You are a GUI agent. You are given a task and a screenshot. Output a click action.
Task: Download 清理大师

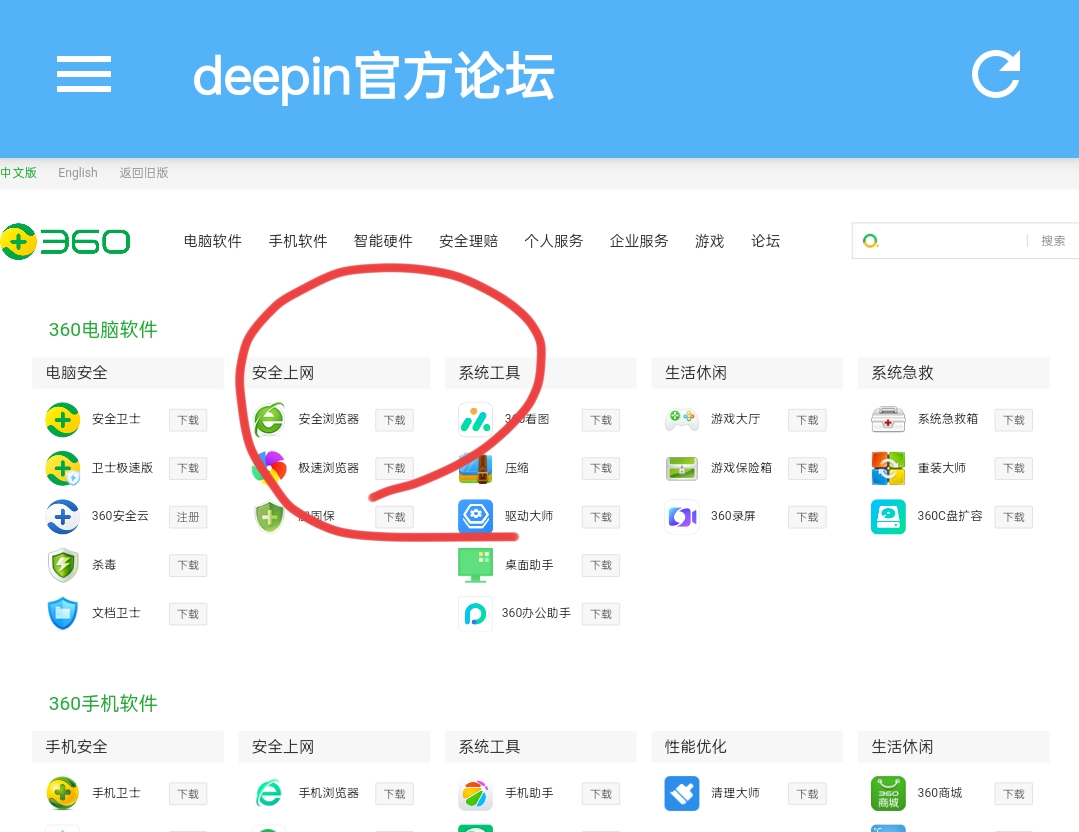pyautogui.click(x=807, y=794)
